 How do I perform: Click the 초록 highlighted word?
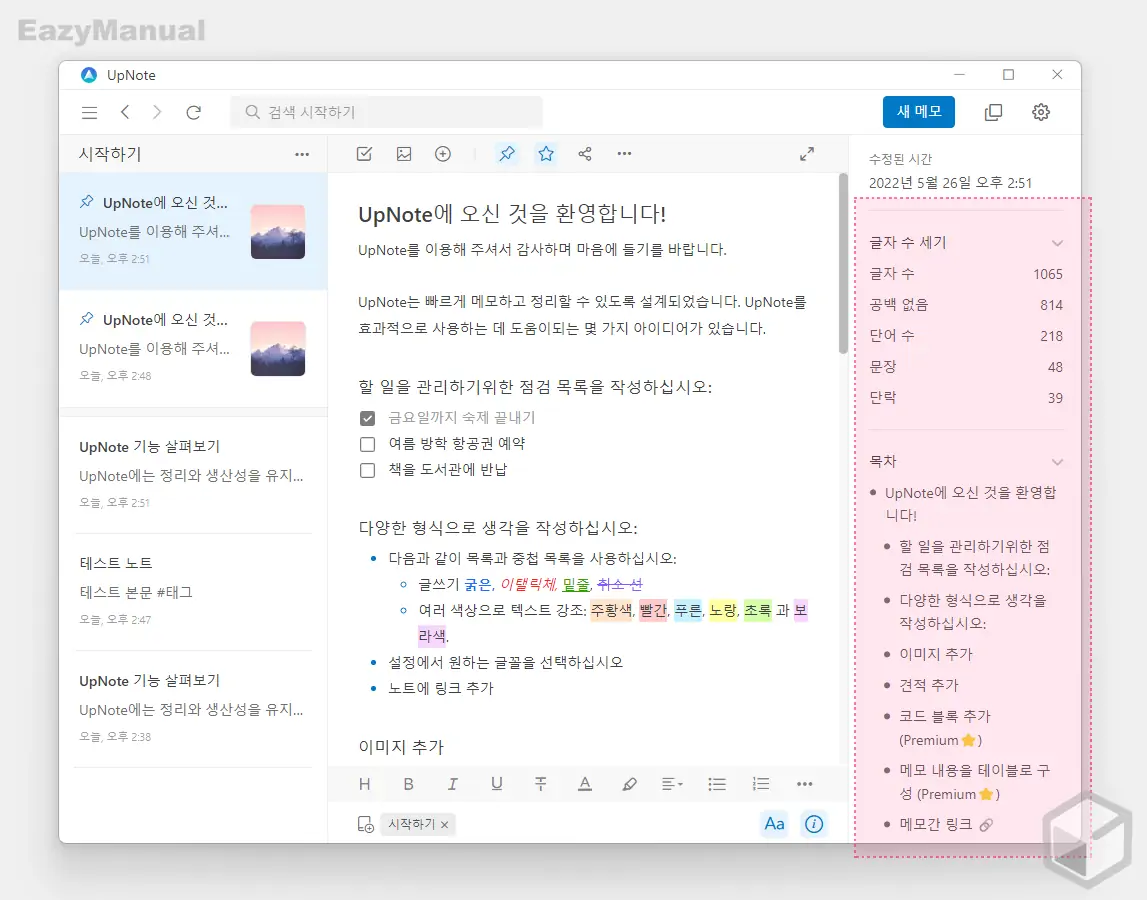[x=758, y=610]
